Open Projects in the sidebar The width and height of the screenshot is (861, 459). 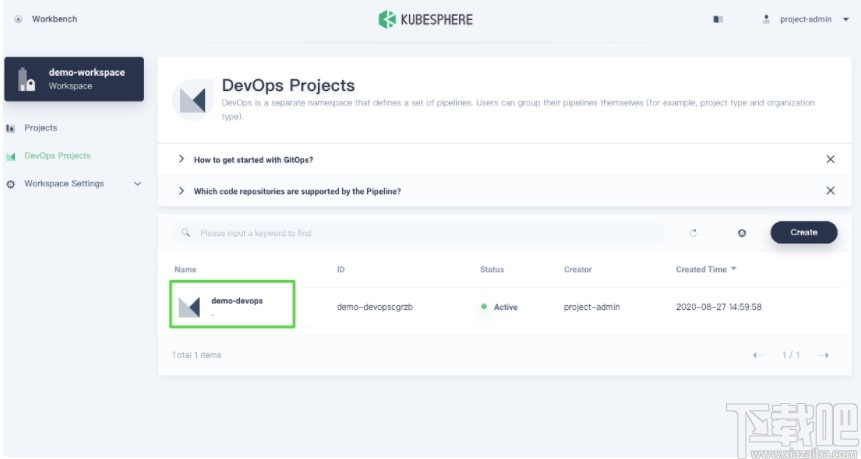pos(41,128)
